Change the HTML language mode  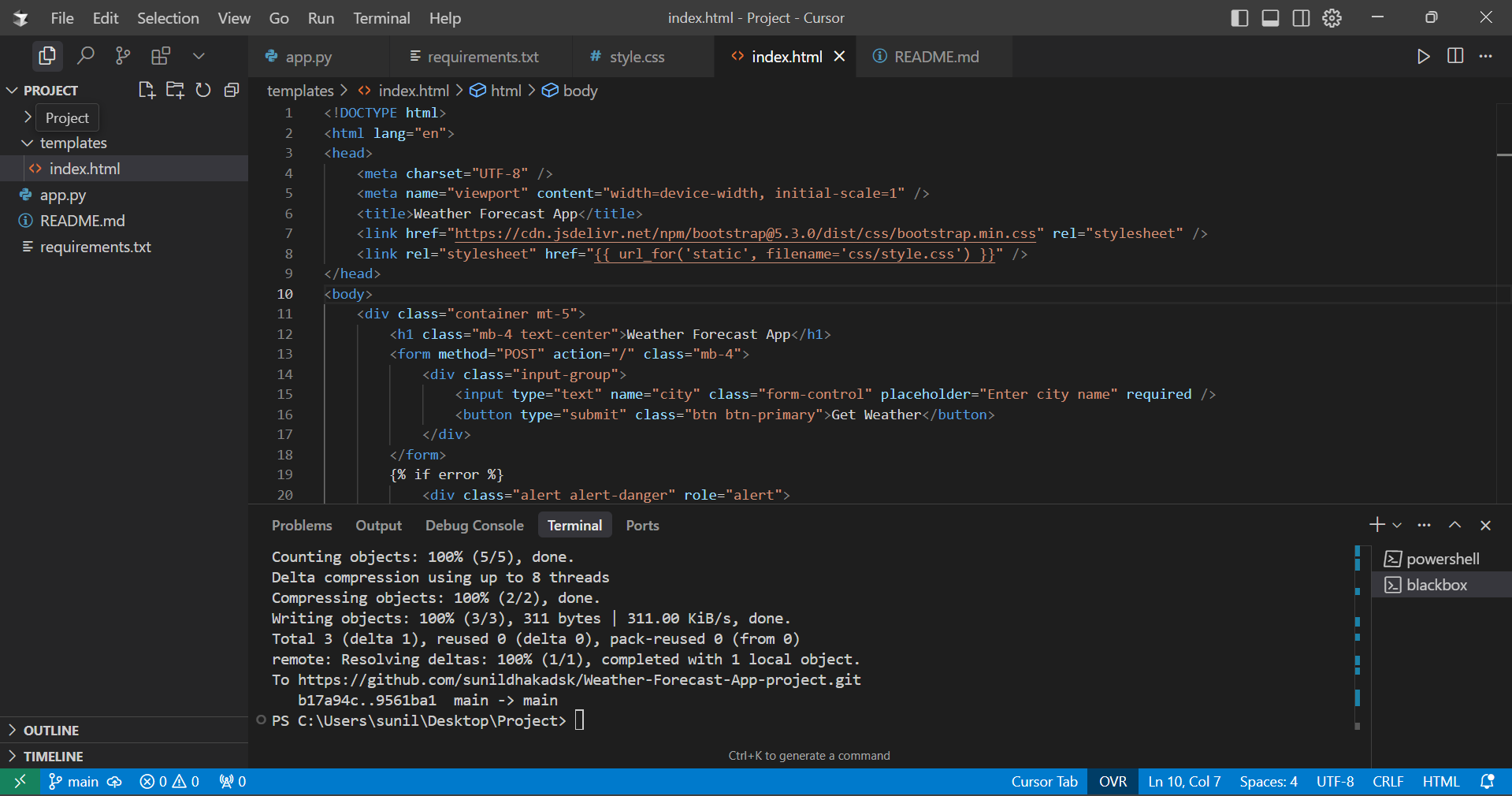click(x=1440, y=782)
